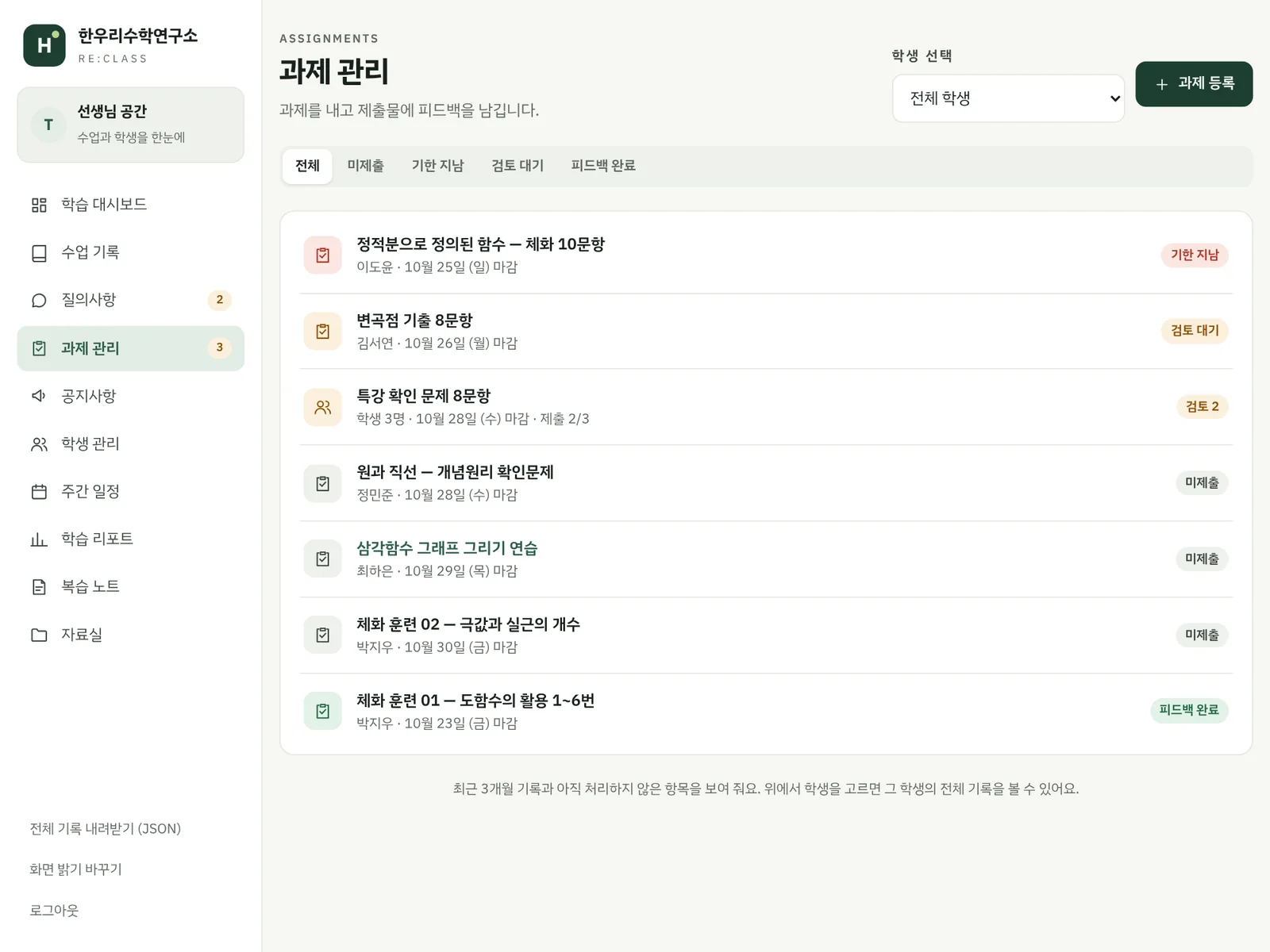
Task: Click the 복습 노트 document icon
Action: (39, 586)
